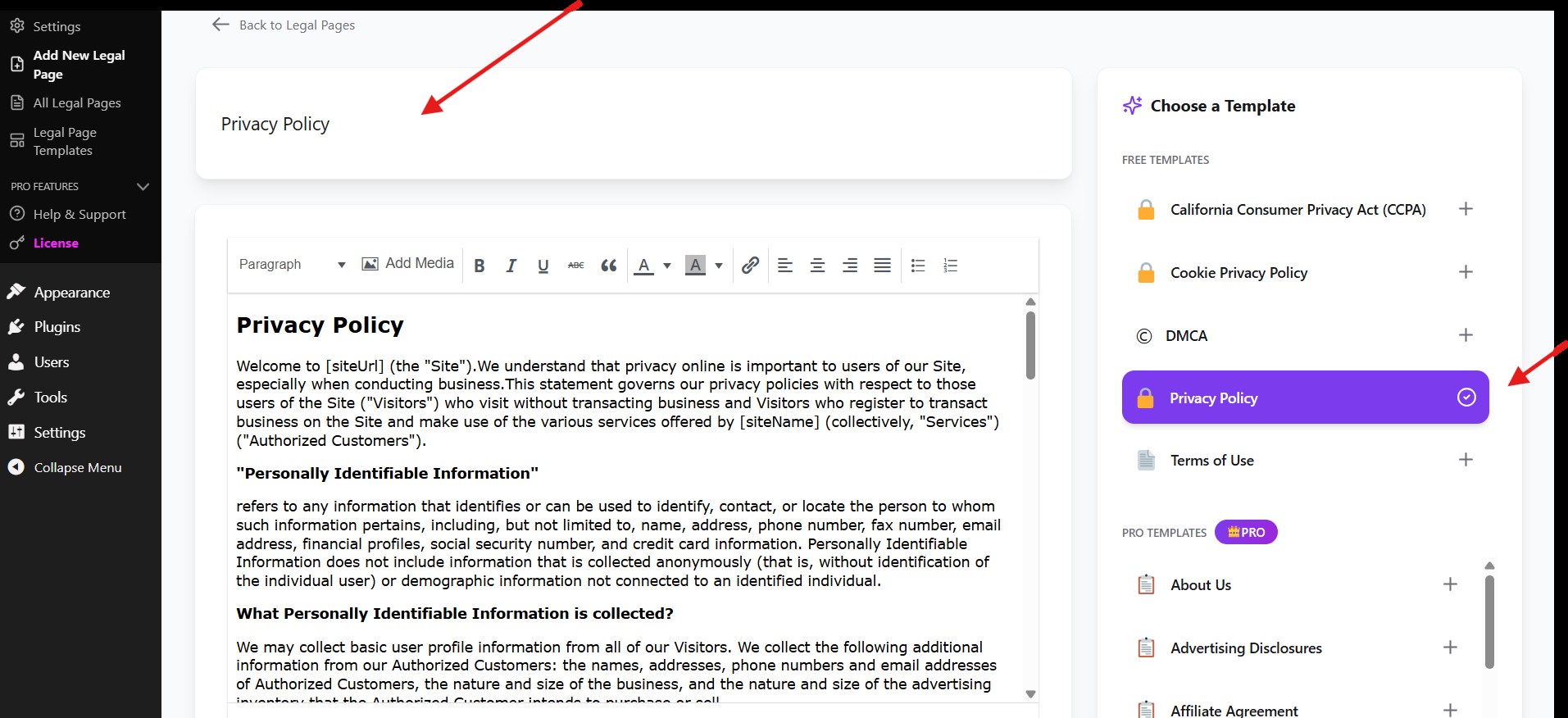Image resolution: width=1568 pixels, height=718 pixels.
Task: Open Add New Legal Page menu item
Action: pos(80,65)
